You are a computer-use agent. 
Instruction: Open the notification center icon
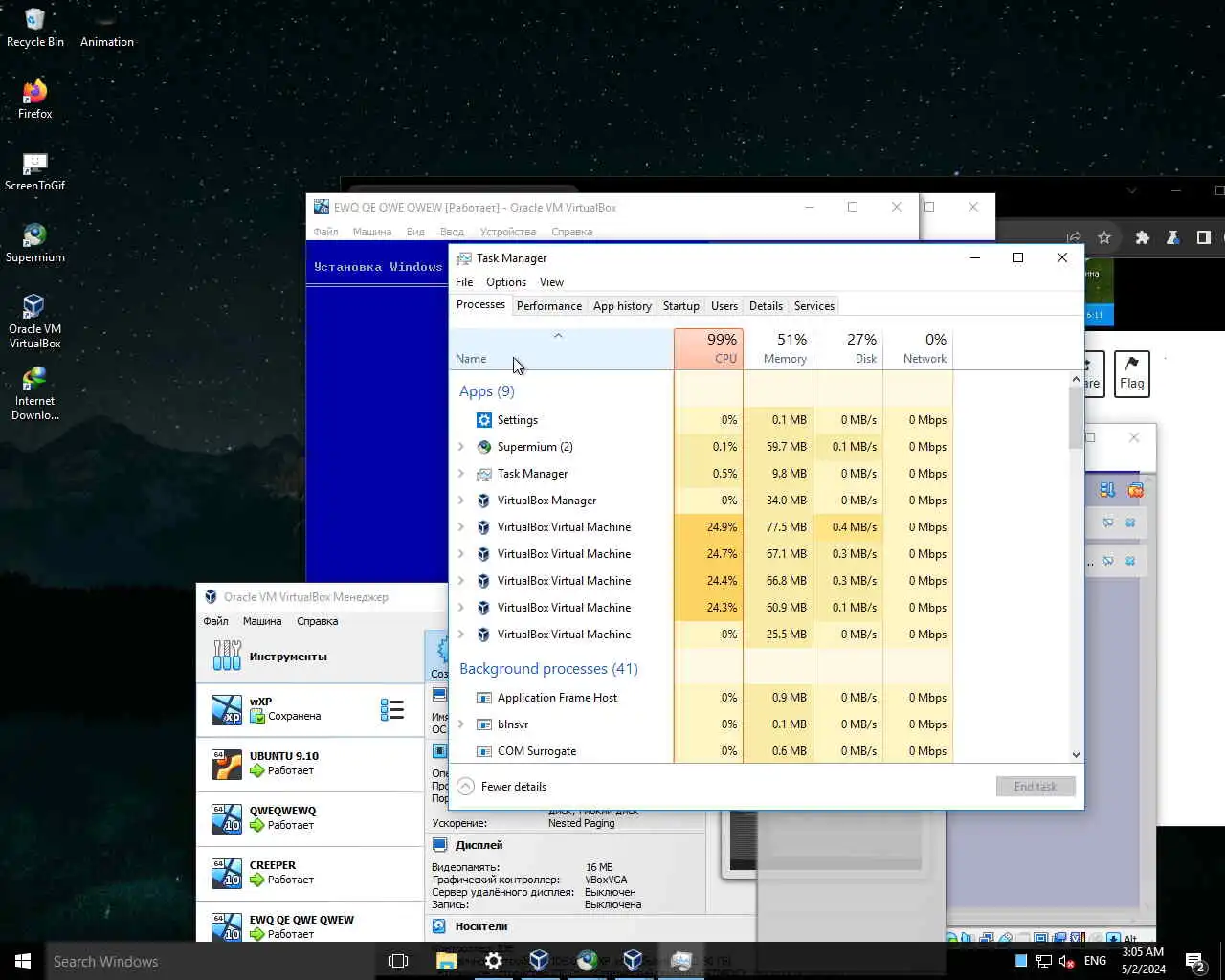pos(1194,961)
